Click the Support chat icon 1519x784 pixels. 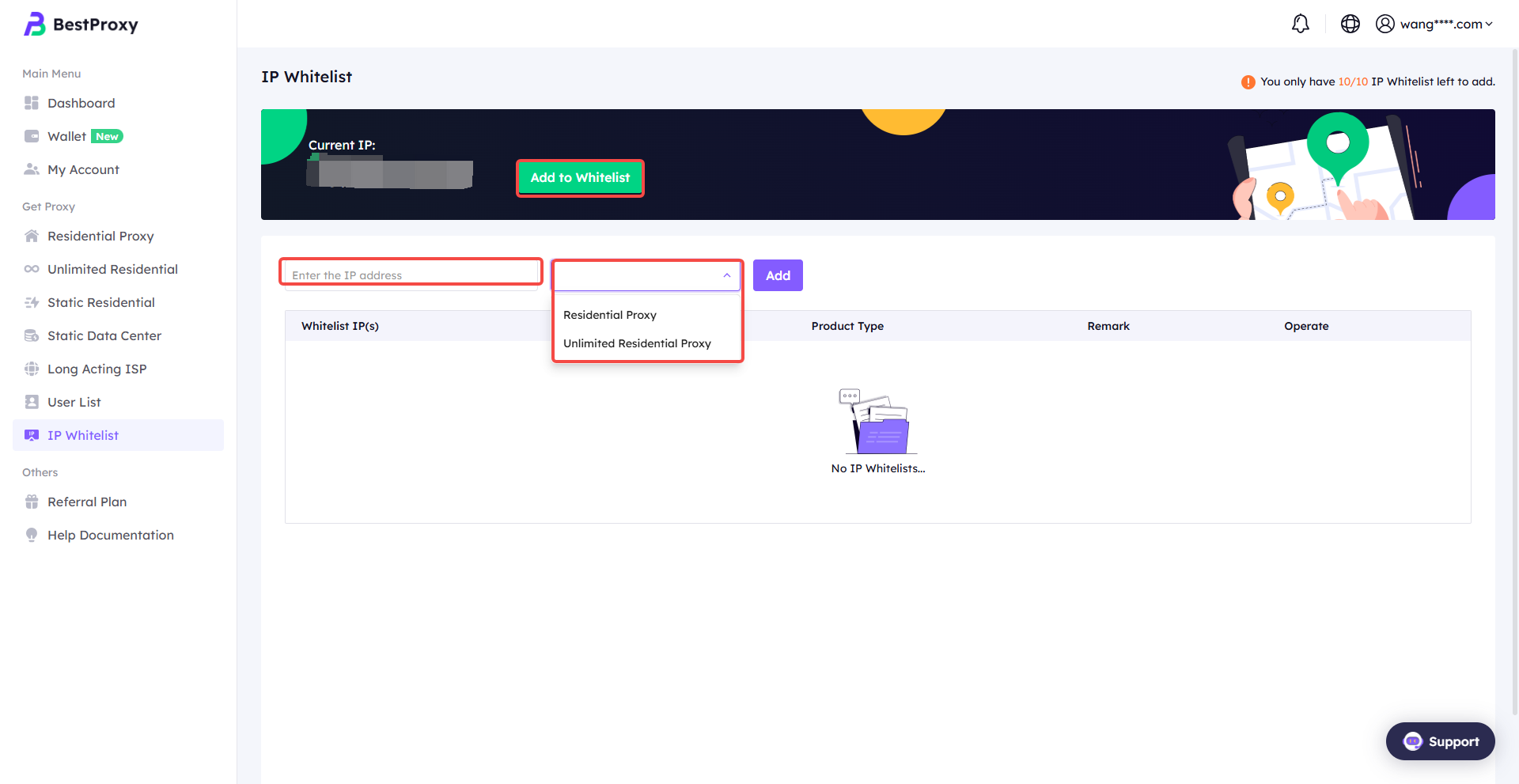click(1413, 741)
